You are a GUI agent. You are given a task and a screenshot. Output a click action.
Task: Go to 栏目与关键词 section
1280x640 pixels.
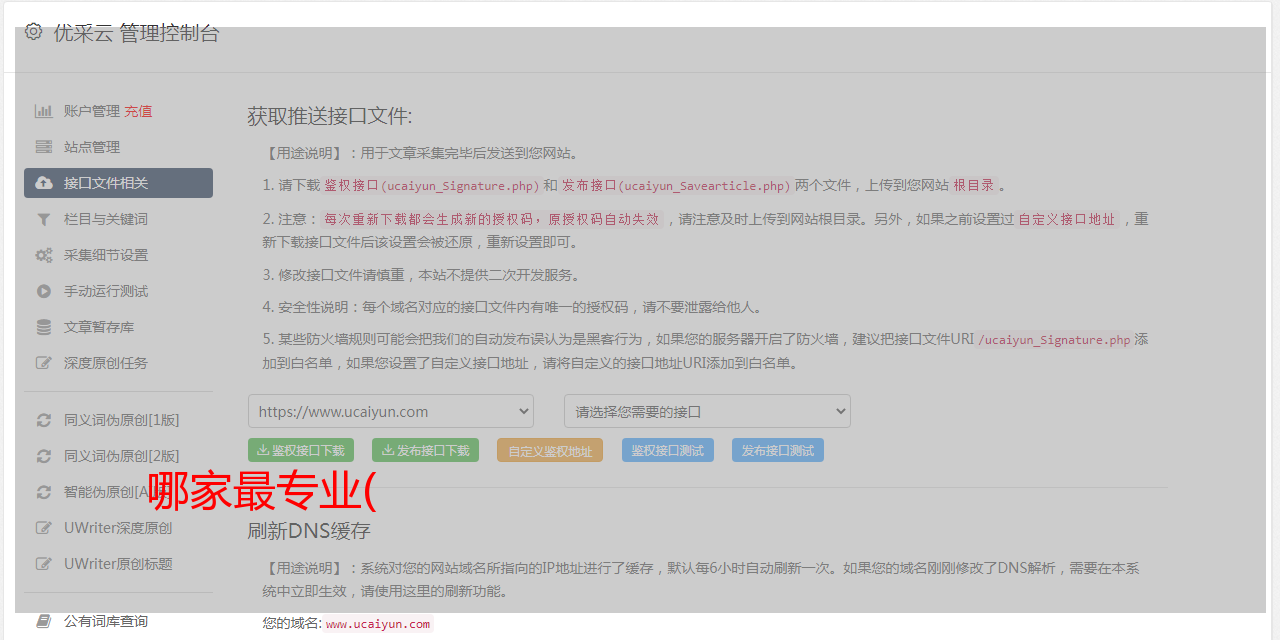(106, 219)
